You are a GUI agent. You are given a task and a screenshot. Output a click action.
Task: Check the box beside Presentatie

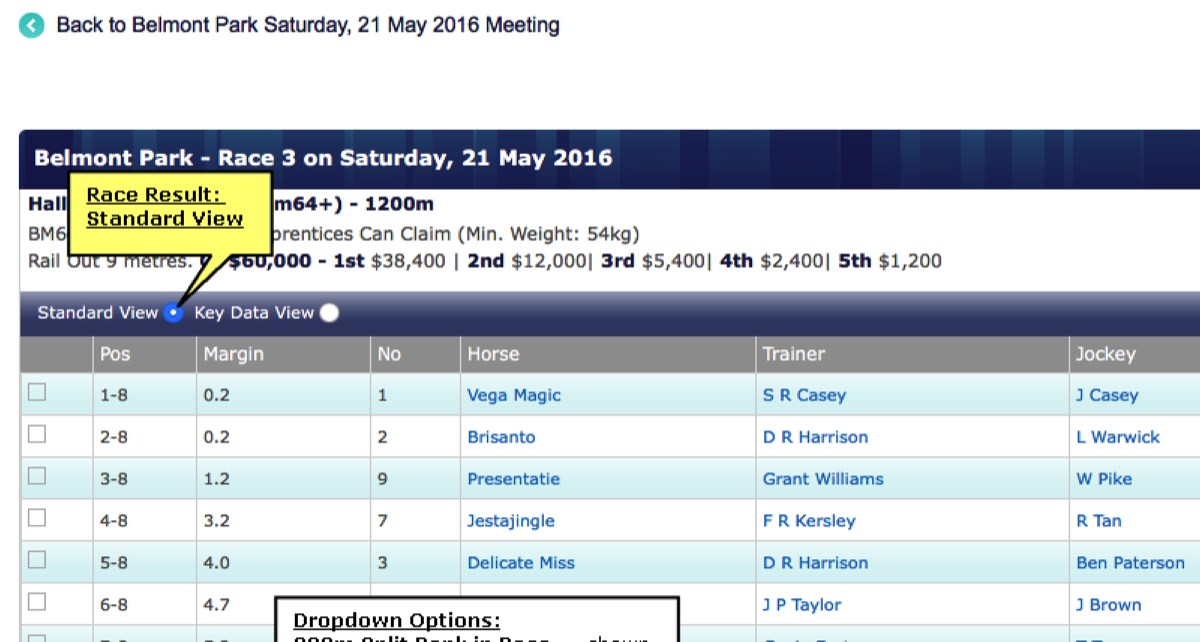[x=37, y=477]
